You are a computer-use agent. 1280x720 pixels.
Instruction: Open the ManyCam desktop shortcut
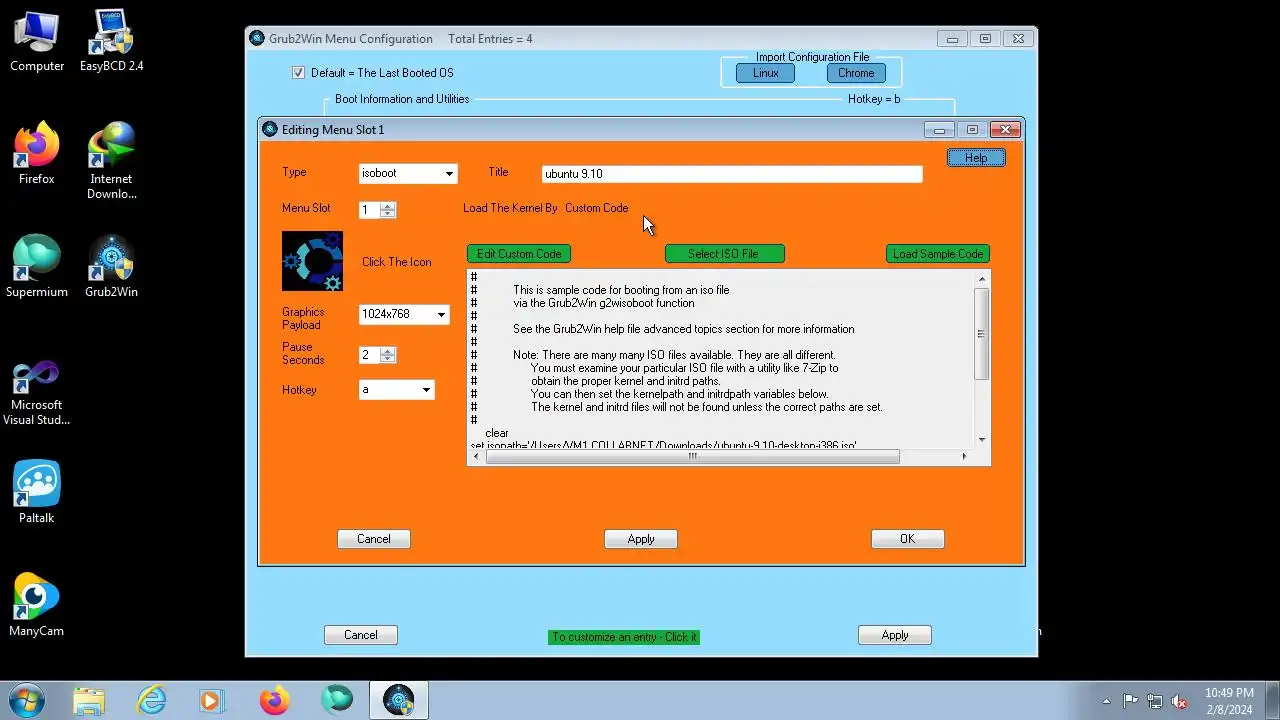pos(37,606)
